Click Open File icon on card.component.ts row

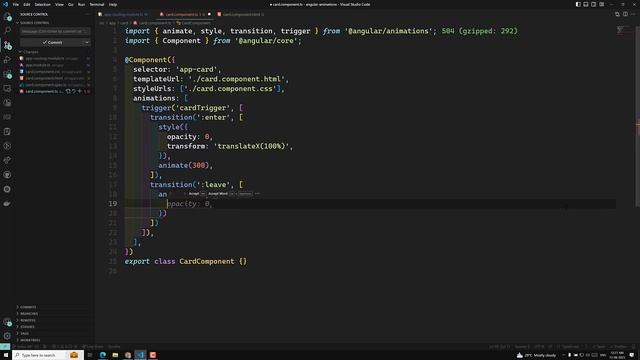(68, 91)
